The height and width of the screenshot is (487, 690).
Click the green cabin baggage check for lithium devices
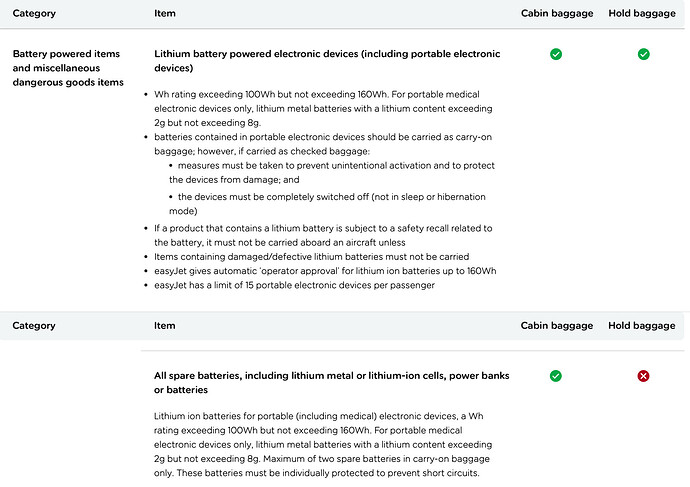[556, 54]
